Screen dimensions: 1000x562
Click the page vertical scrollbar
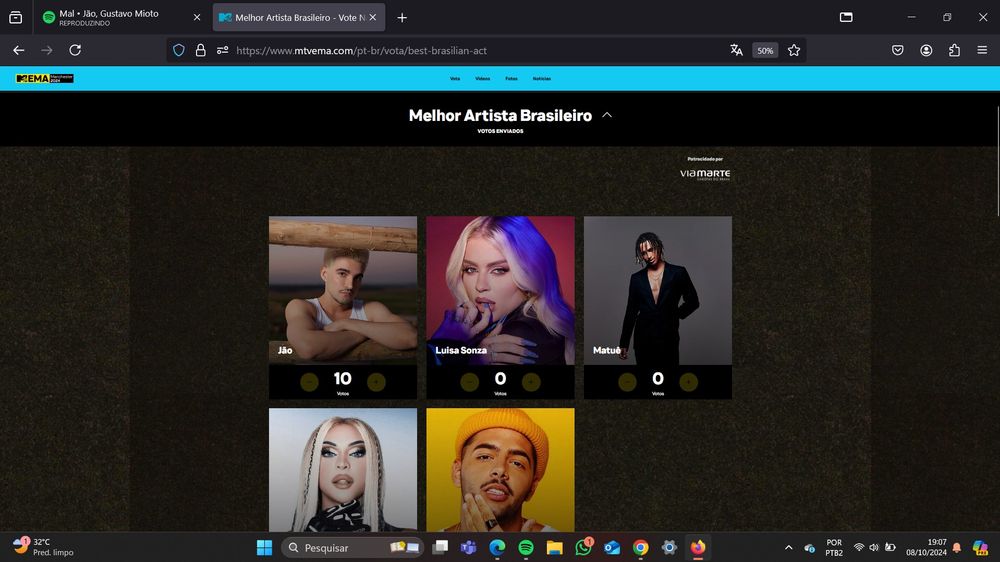[997, 163]
